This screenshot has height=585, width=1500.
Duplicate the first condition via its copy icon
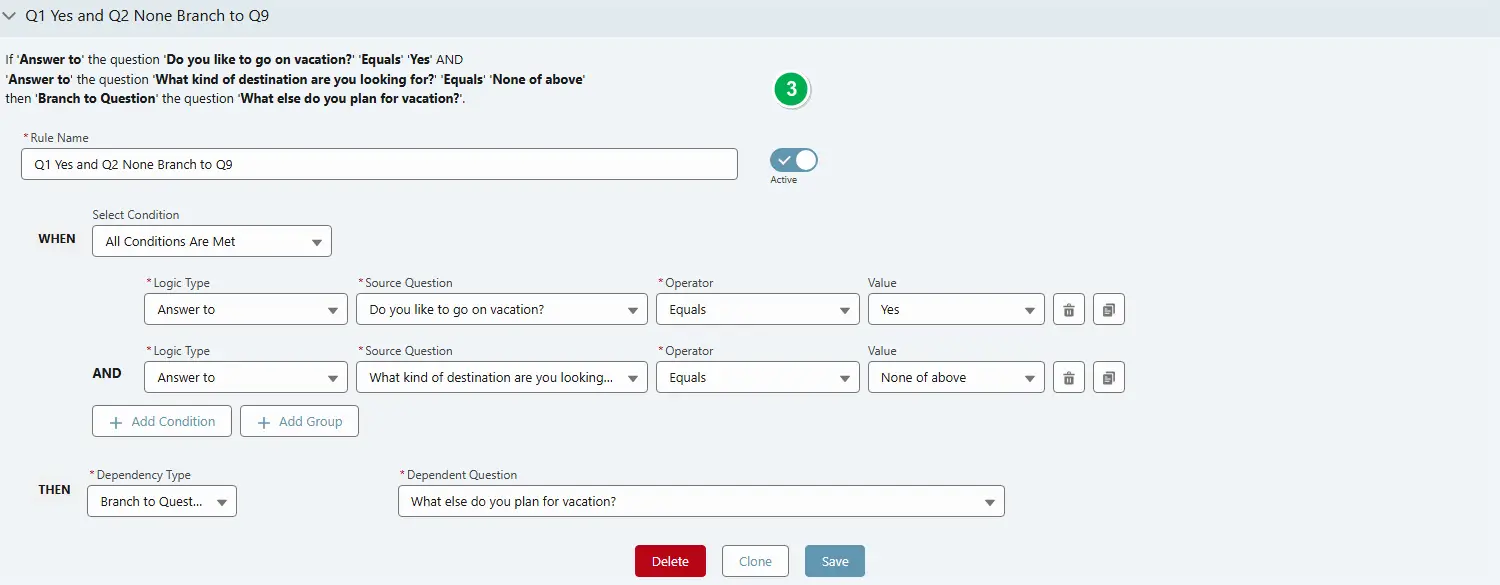[x=1108, y=309]
